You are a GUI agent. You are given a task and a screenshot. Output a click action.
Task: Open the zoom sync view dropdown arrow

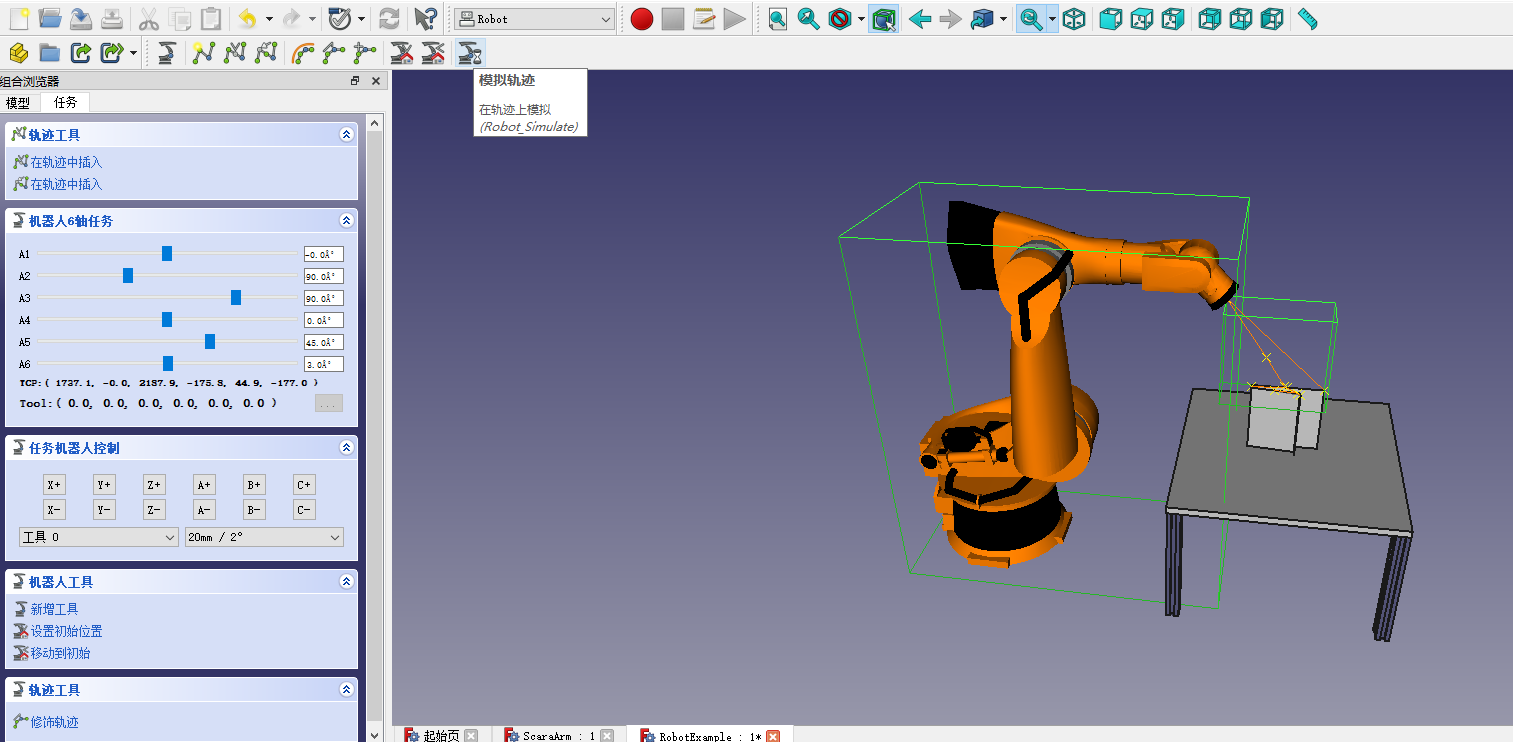click(1052, 19)
